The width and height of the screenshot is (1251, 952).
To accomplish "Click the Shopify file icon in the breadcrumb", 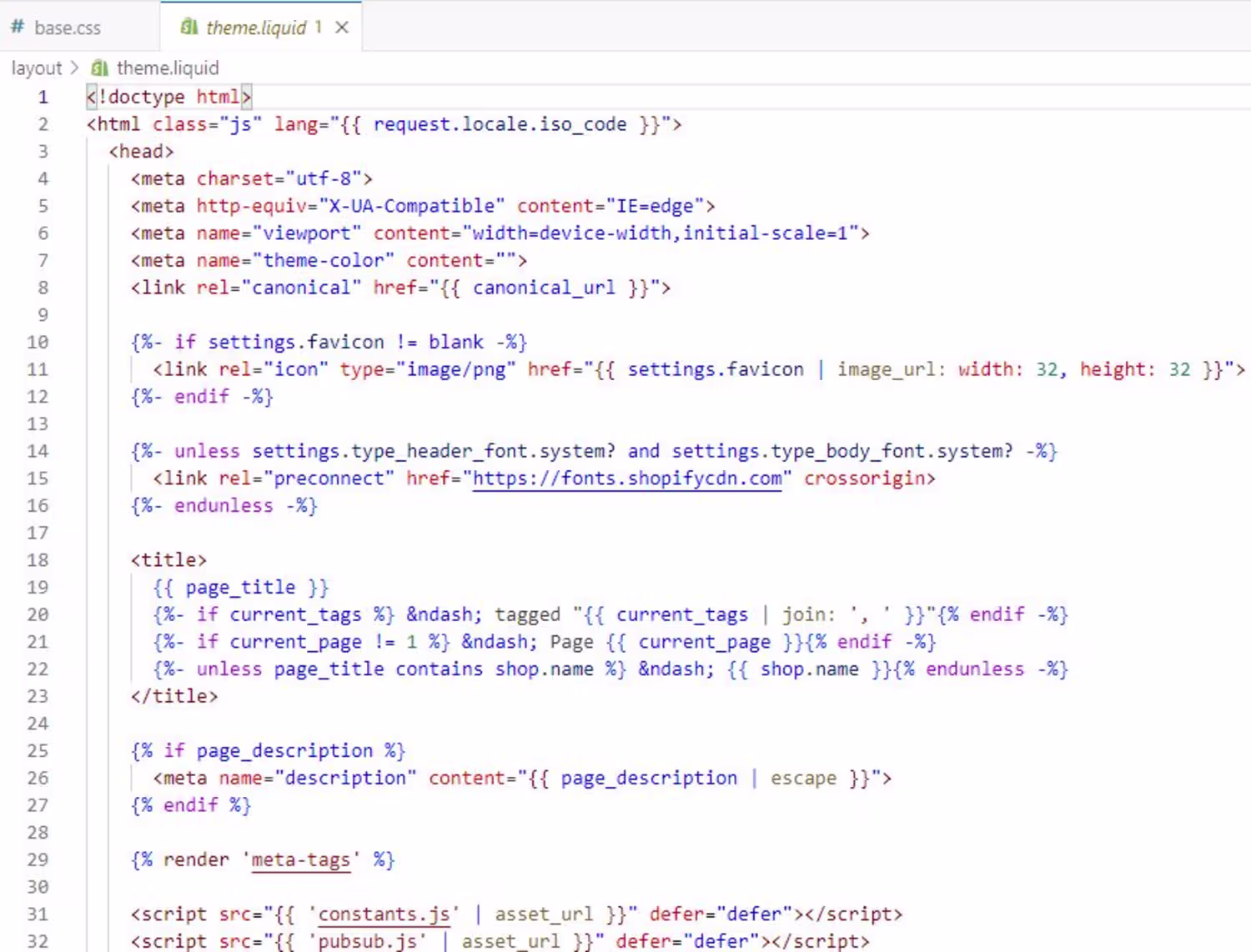I will [100, 68].
